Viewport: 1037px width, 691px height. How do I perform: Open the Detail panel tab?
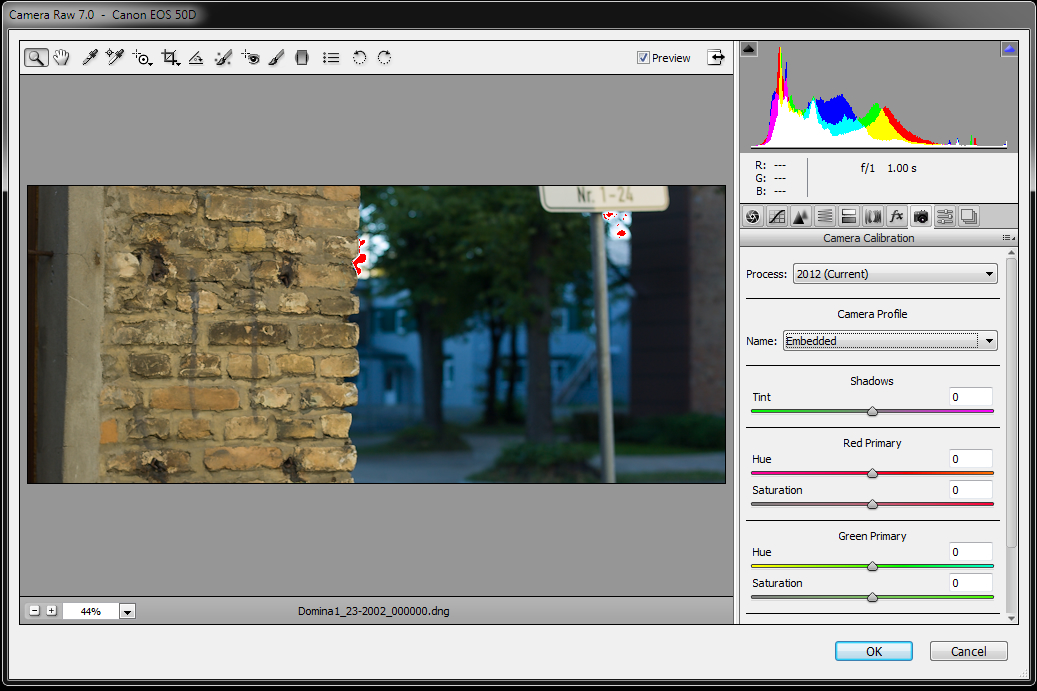[800, 216]
